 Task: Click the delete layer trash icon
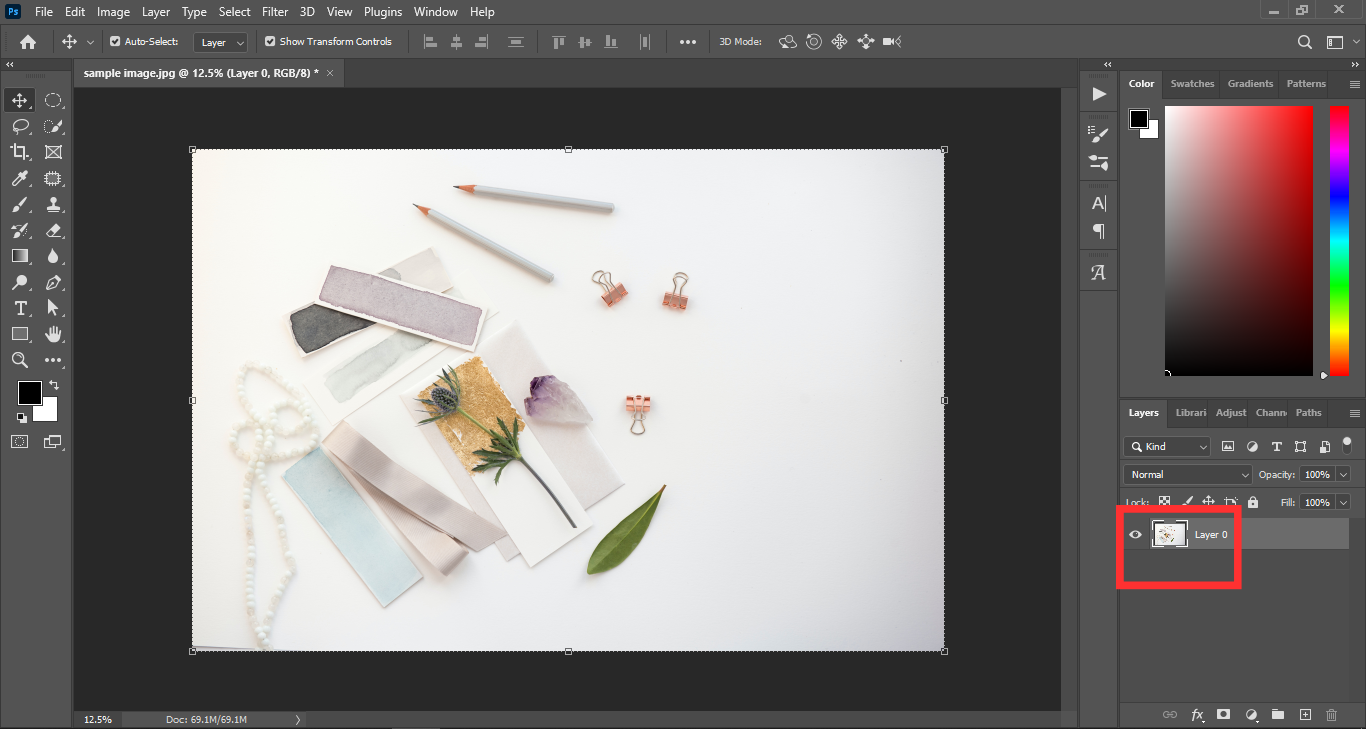(x=1331, y=715)
